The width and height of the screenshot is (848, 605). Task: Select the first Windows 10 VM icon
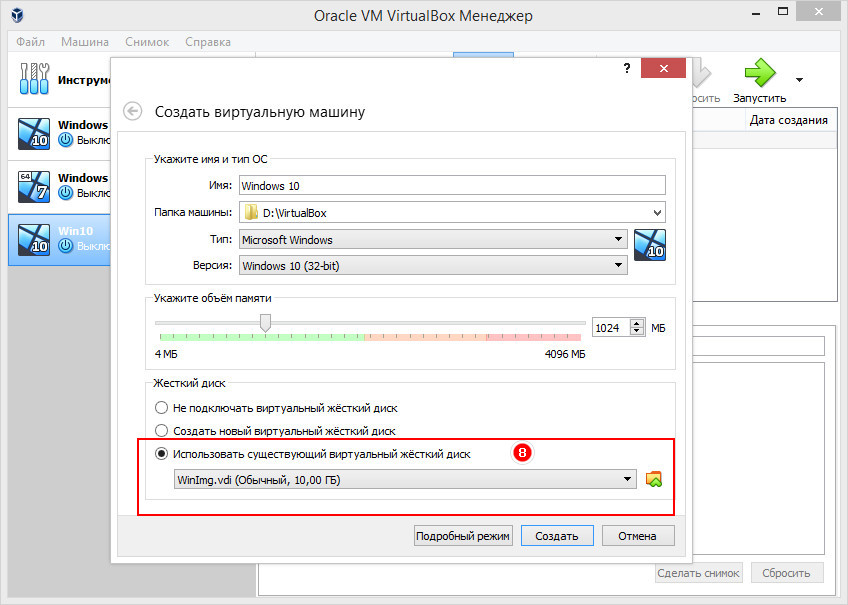click(x=34, y=134)
